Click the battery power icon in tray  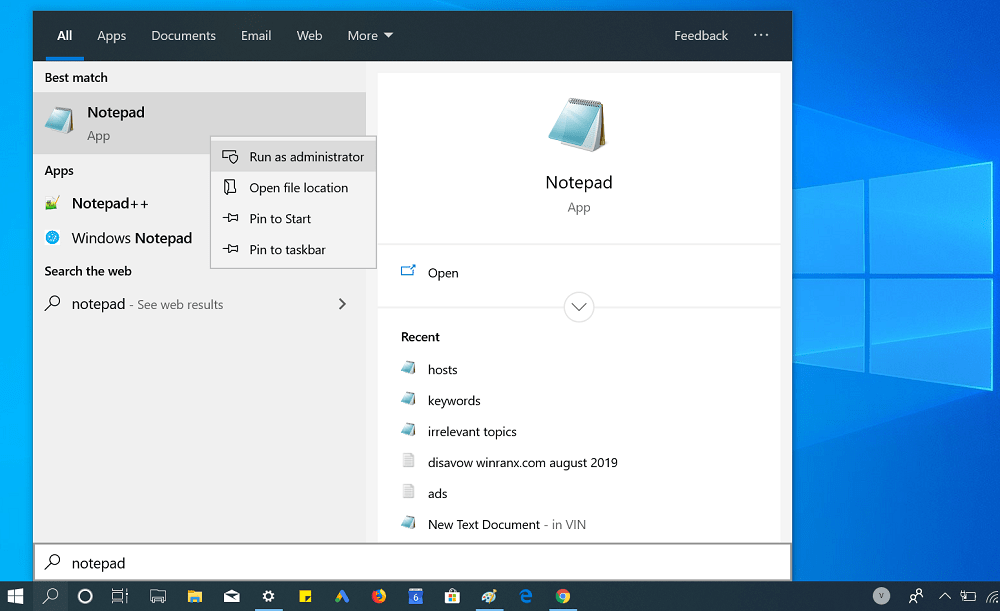pos(968,596)
